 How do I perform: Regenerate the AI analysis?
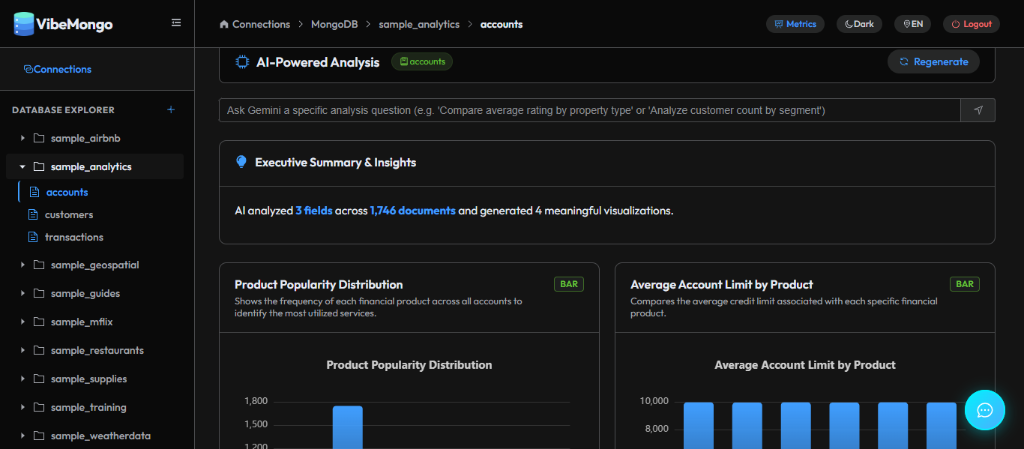[x=933, y=61]
